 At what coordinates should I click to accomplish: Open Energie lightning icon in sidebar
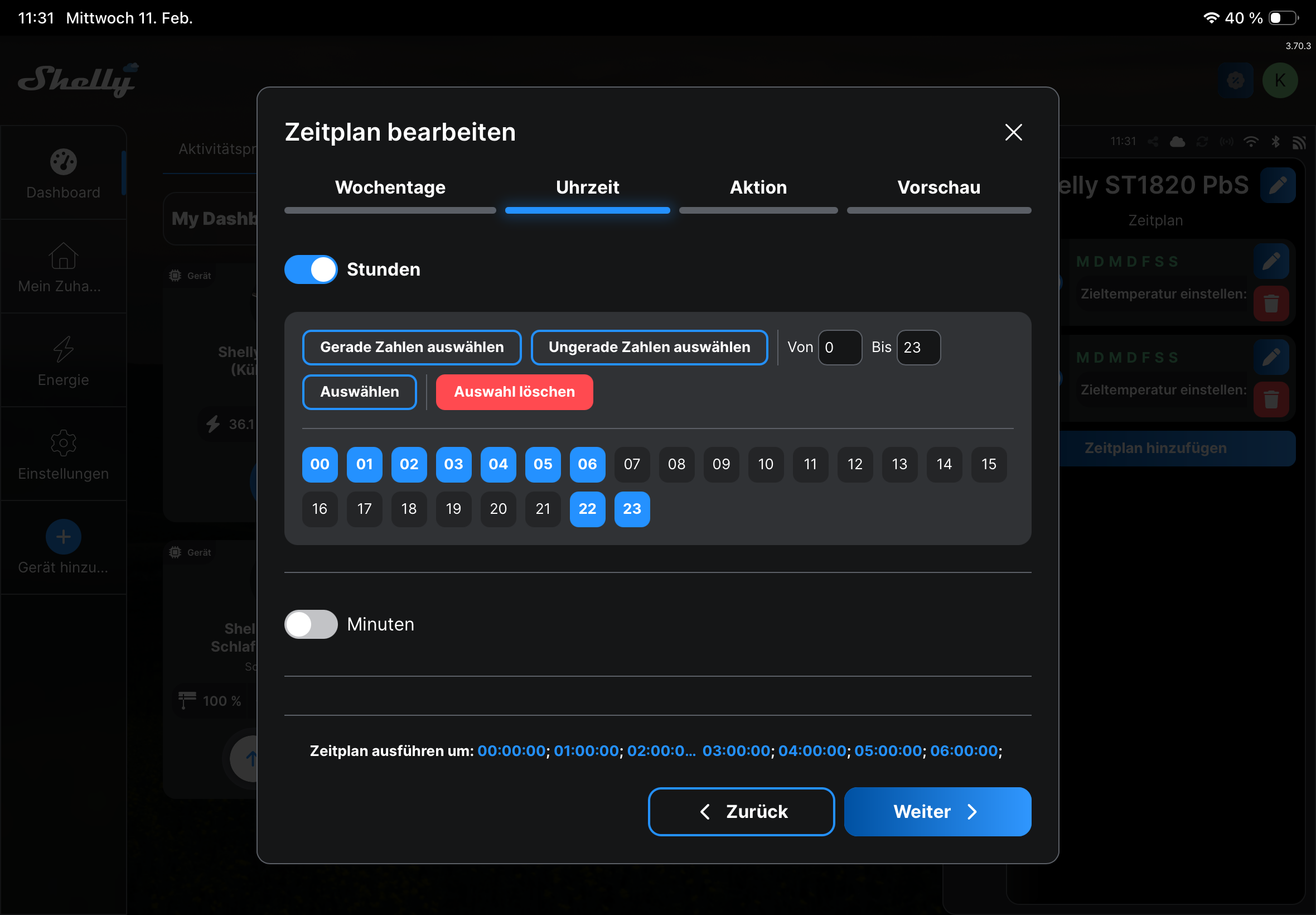click(63, 350)
